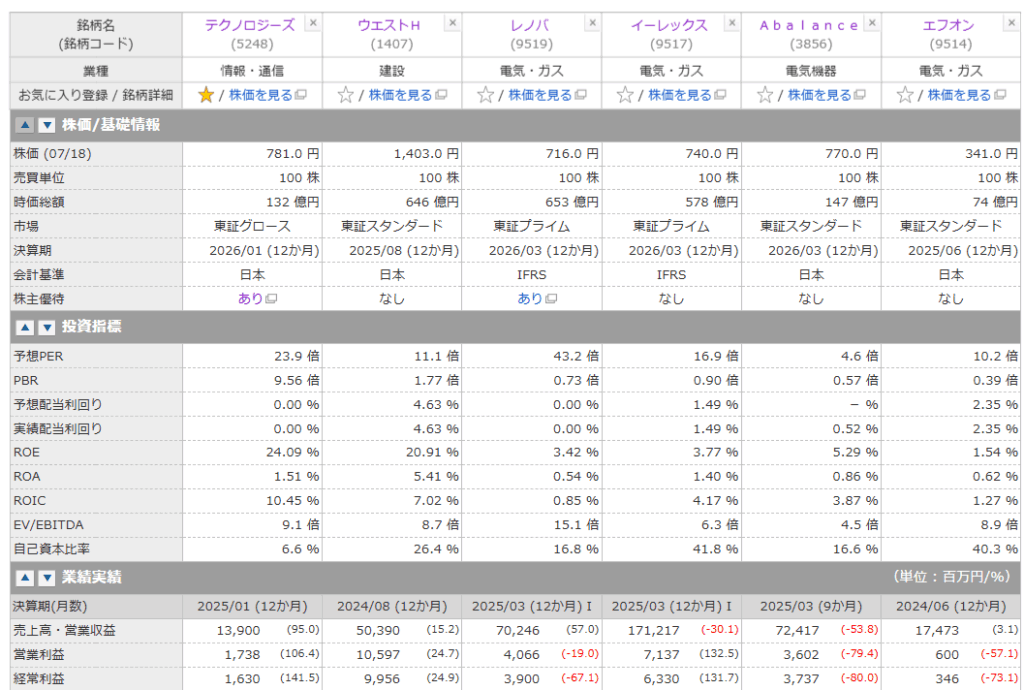The image size is (1024, 690).
Task: Open レノバ 株主優待 あり link
Action: 530,298
